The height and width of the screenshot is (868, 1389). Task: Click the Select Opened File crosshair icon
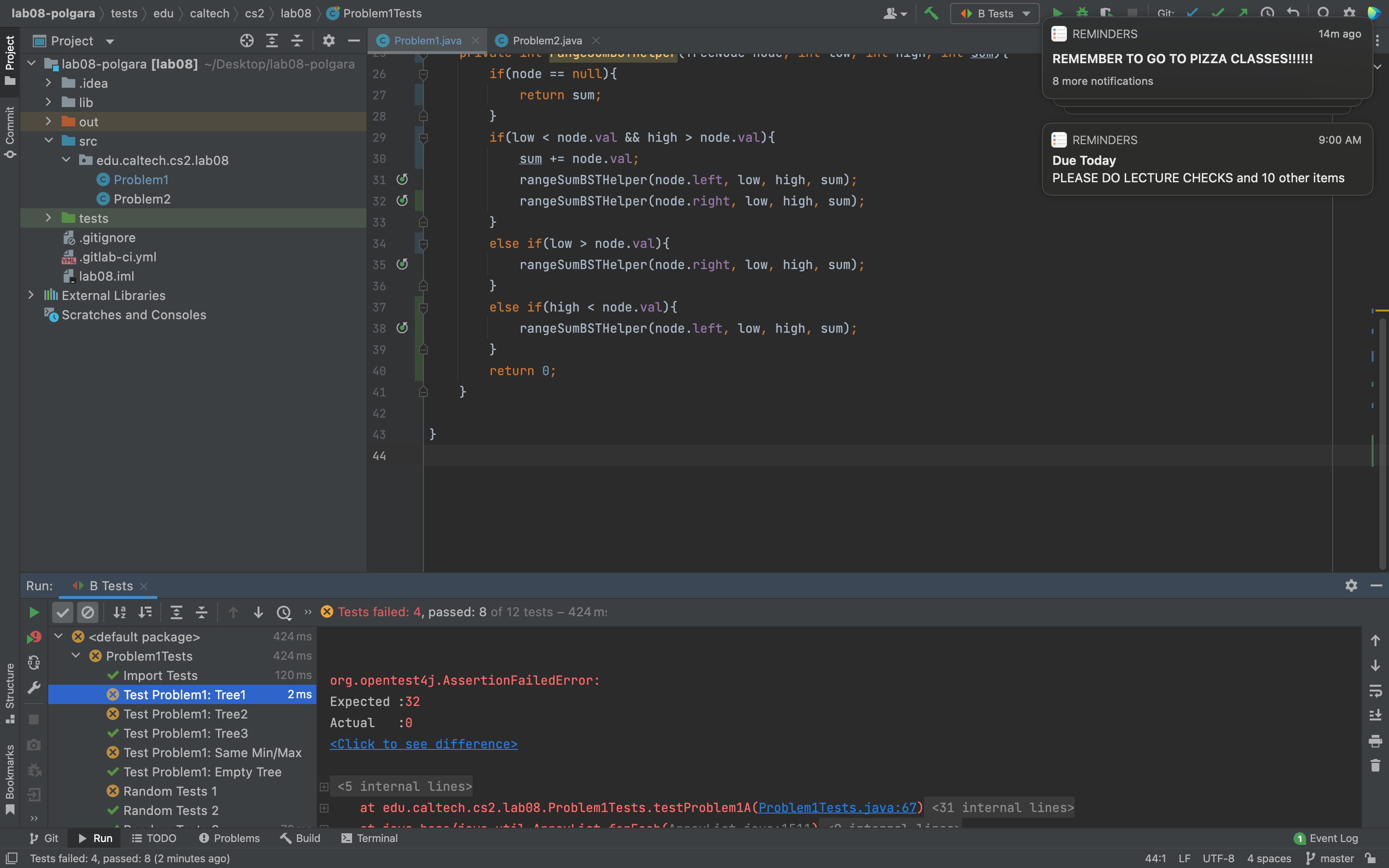click(x=247, y=41)
